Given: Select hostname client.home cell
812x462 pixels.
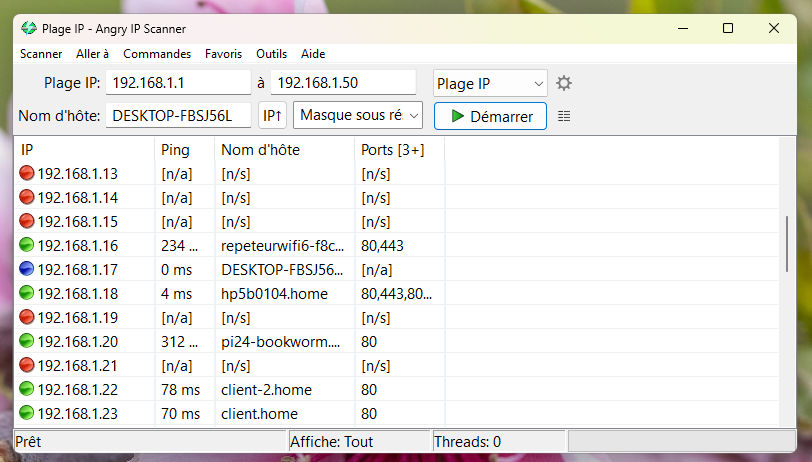Looking at the screenshot, I should (259, 414).
